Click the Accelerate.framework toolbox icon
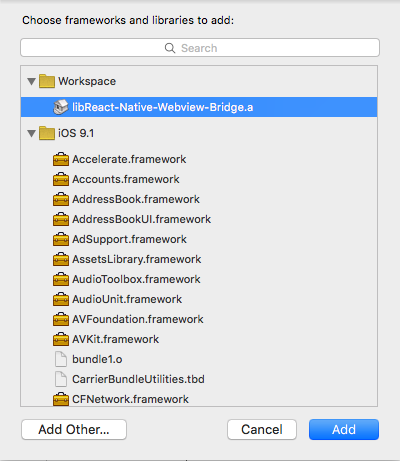The height and width of the screenshot is (461, 400). (x=61, y=159)
